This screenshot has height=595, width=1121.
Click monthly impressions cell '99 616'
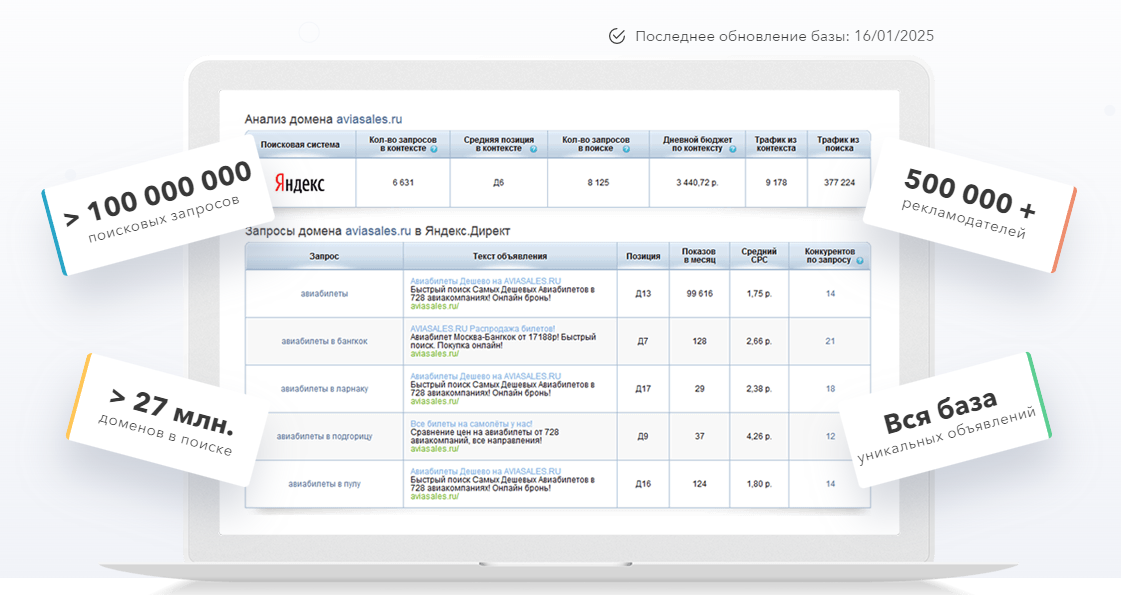tap(699, 294)
